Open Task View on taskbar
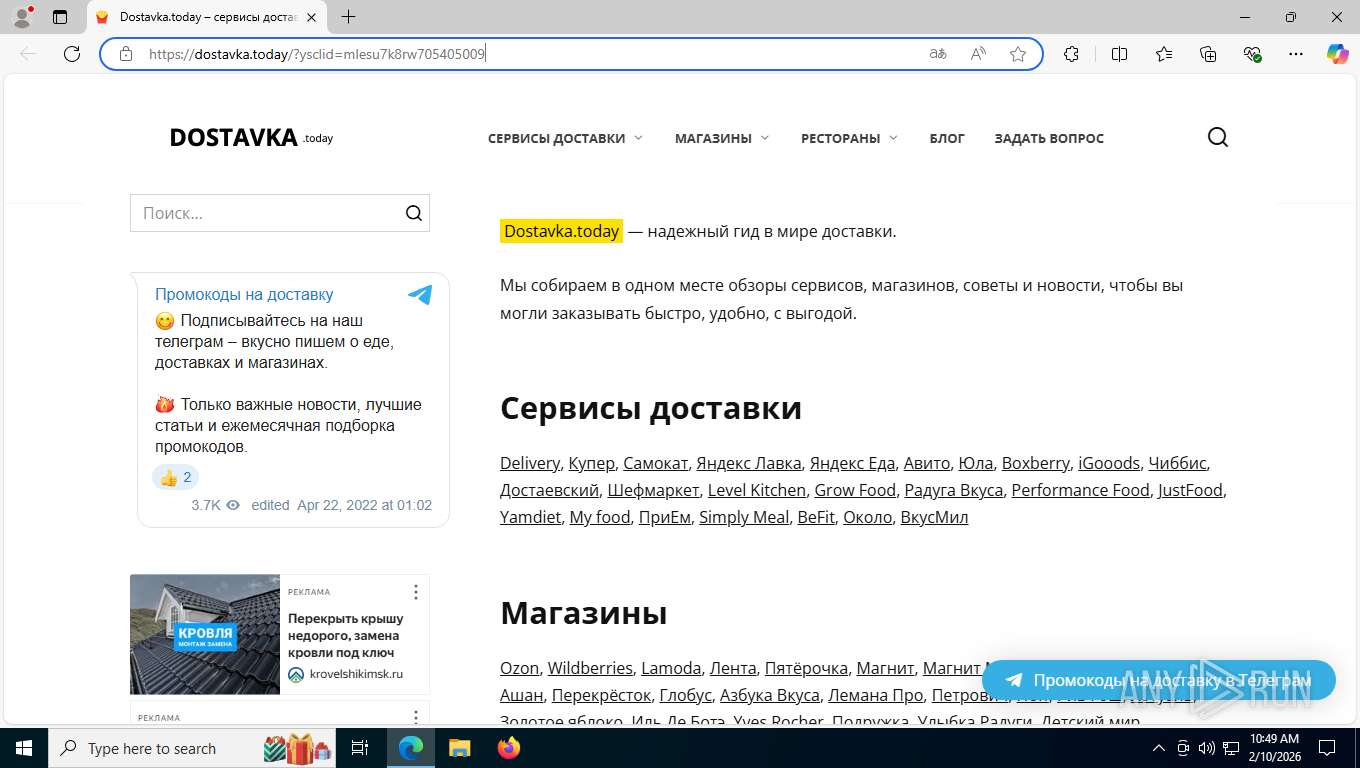 tap(360, 748)
